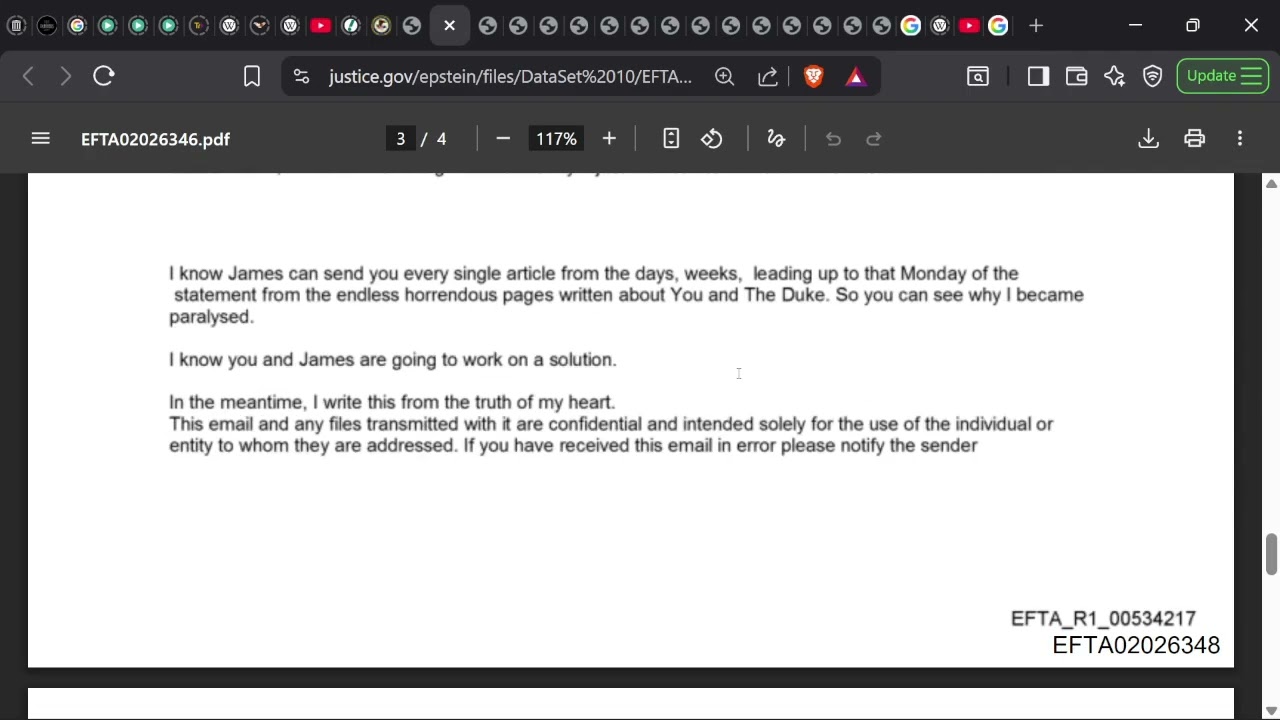Screen dimensions: 1280x720
Task: Open Brave VPN shield
Action: (x=1152, y=76)
